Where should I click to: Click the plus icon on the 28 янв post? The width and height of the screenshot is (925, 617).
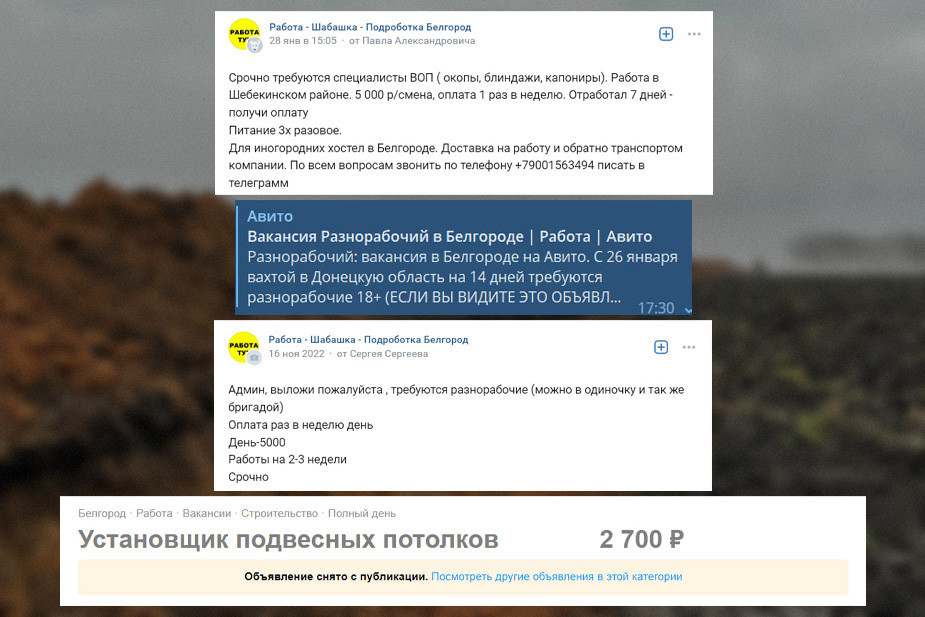pyautogui.click(x=666, y=34)
